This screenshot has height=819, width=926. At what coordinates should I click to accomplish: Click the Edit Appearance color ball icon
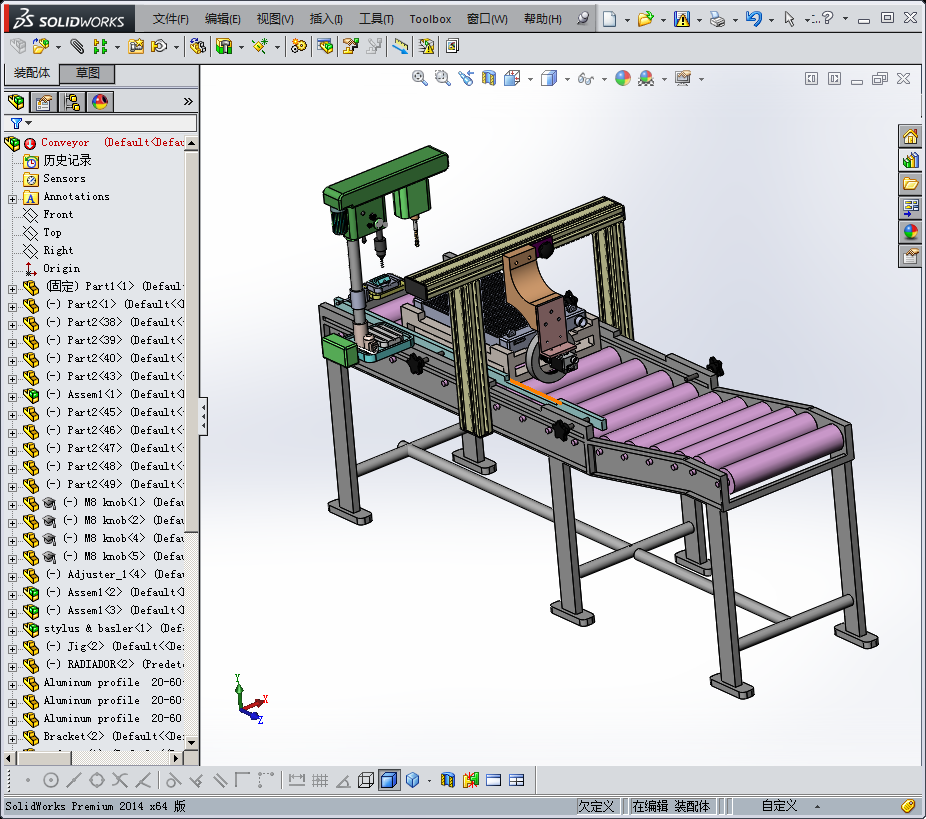(622, 78)
